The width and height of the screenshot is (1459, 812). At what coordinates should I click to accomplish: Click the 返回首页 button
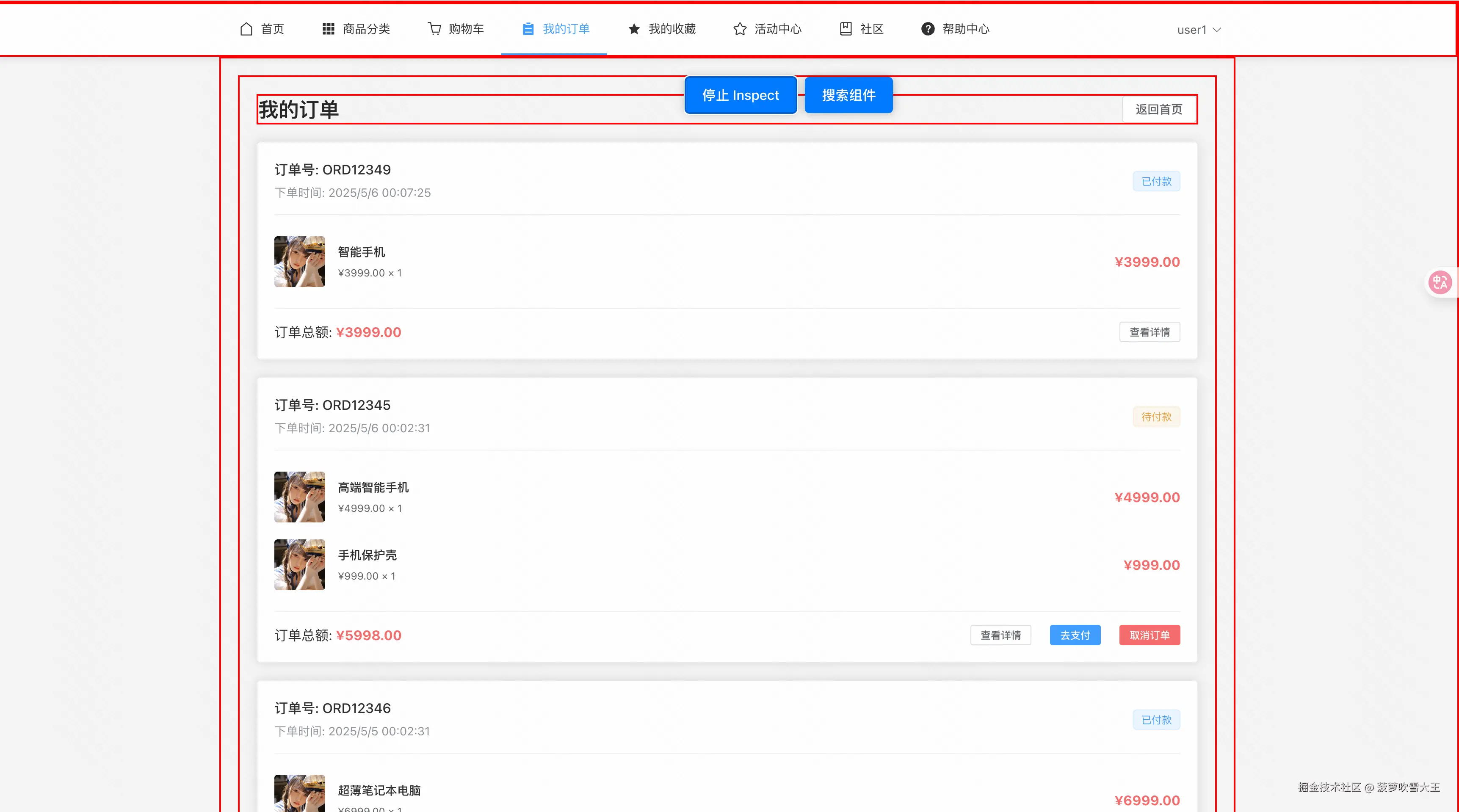point(1158,109)
